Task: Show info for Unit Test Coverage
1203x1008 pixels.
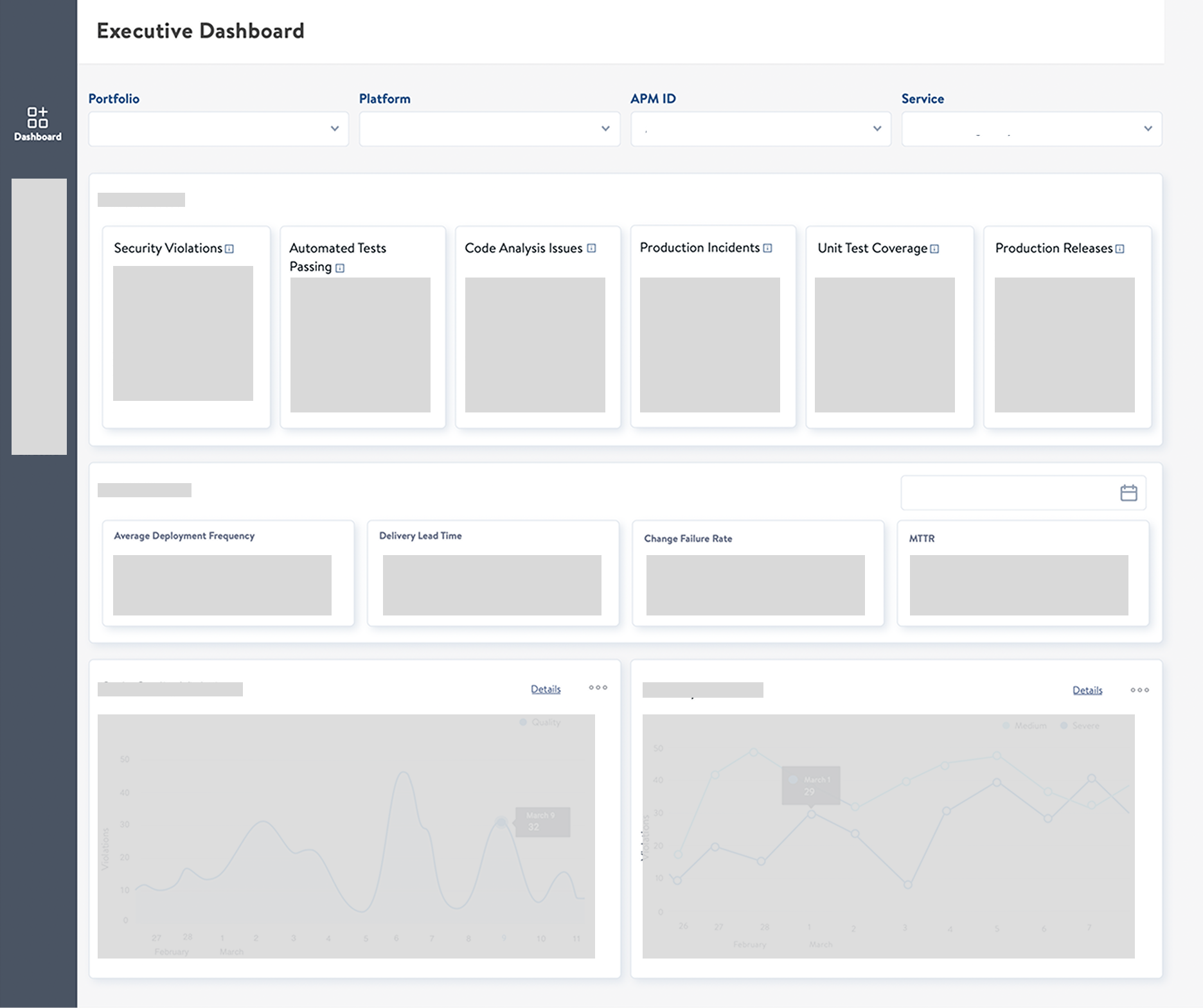Action: click(934, 249)
